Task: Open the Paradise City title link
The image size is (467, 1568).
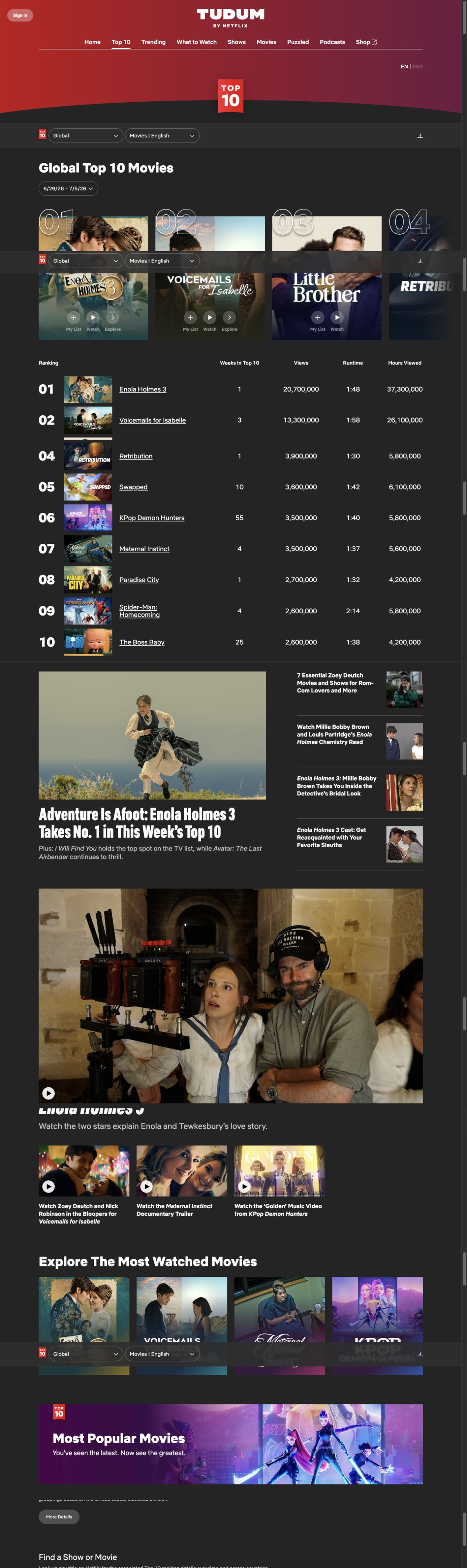Action: coord(139,581)
